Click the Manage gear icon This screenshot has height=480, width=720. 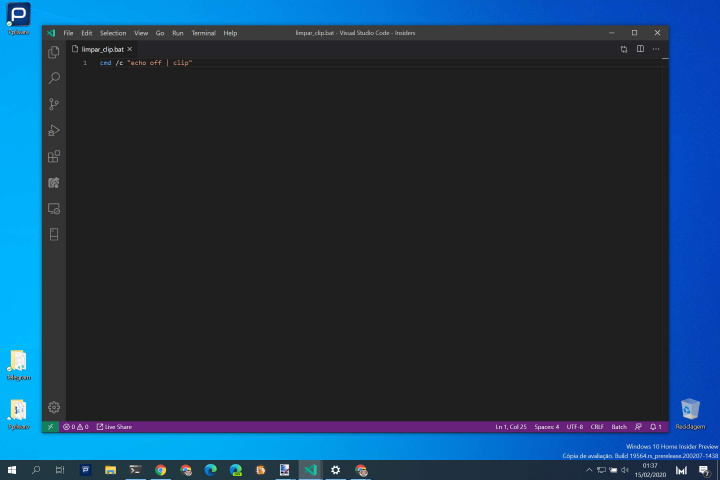pos(54,407)
